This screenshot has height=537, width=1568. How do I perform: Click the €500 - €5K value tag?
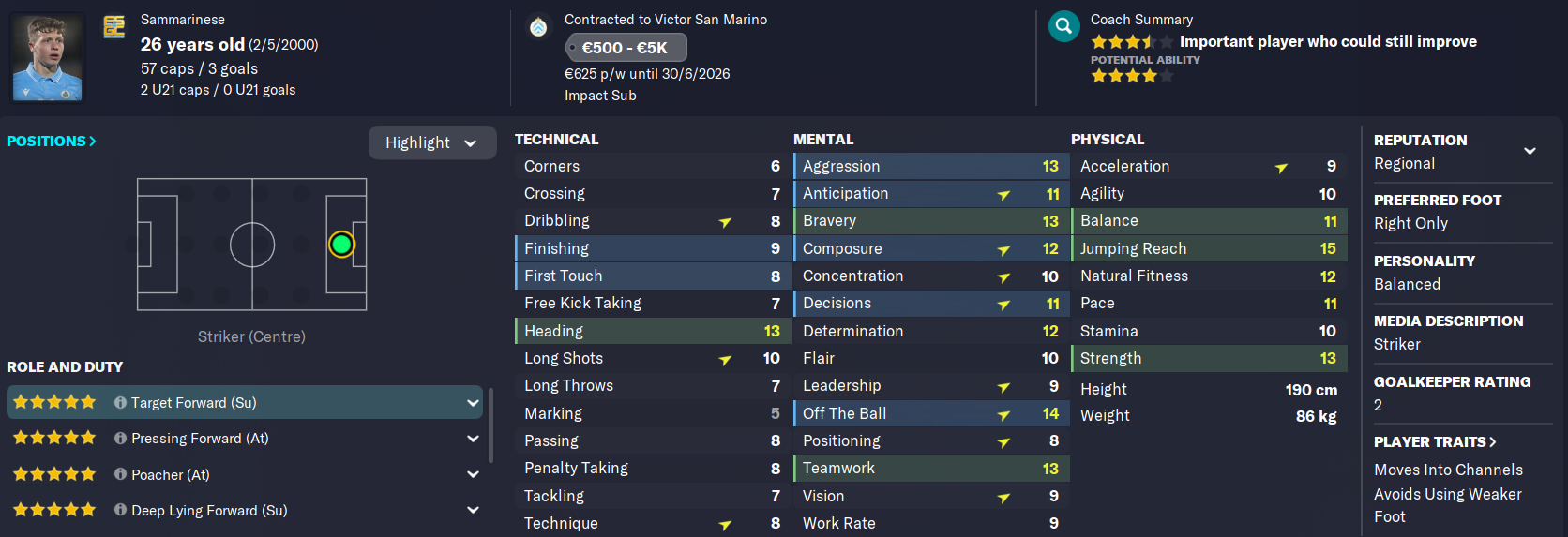(626, 48)
